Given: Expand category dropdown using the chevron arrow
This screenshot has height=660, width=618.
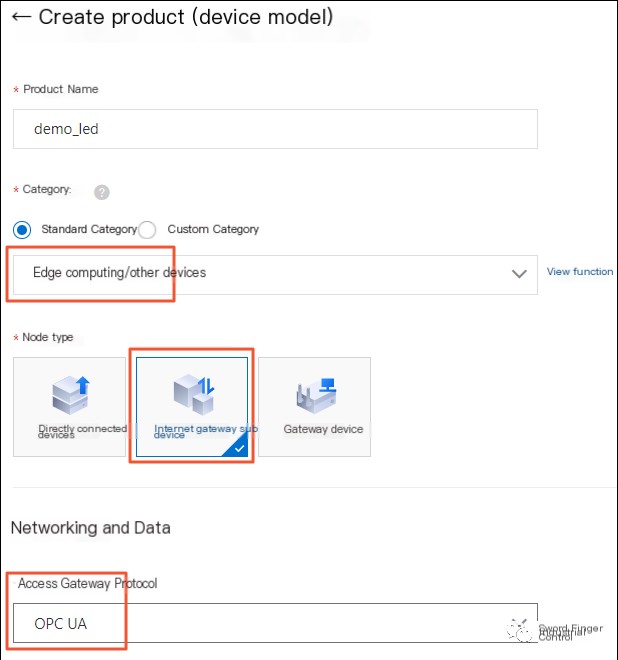Looking at the screenshot, I should [519, 274].
